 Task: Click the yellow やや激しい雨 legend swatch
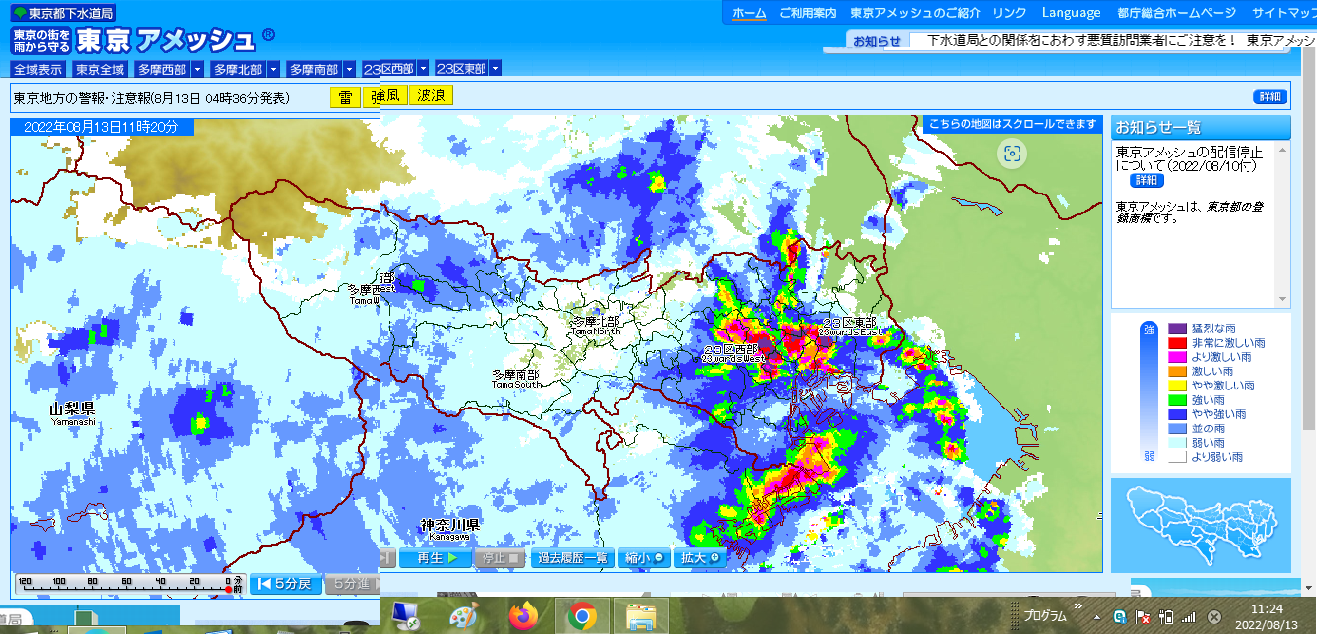pyautogui.click(x=1176, y=385)
